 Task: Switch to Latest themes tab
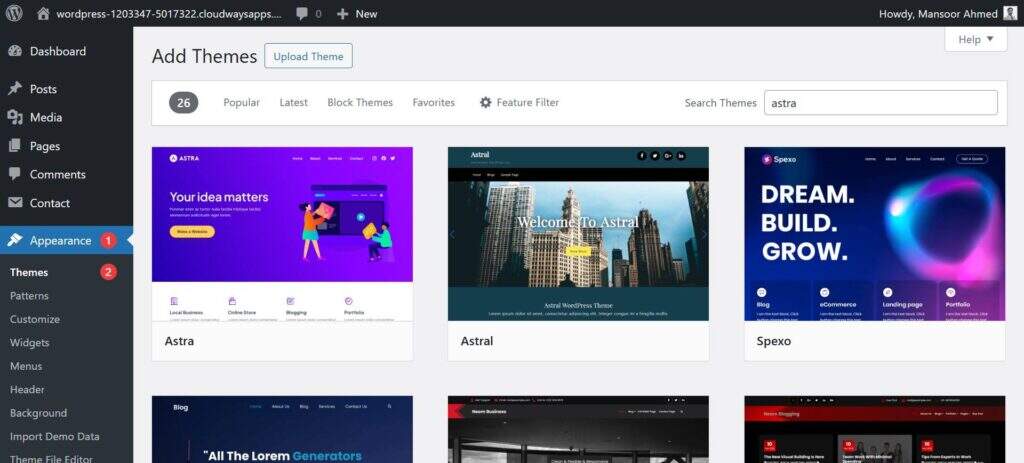coord(293,103)
